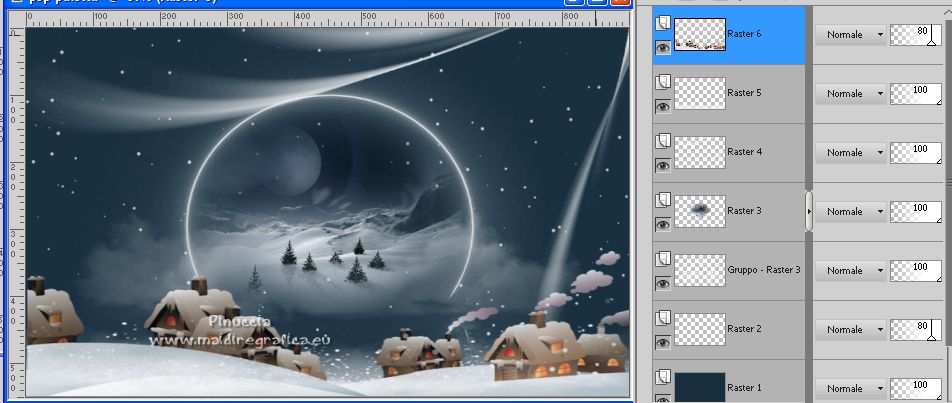952x403 pixels.
Task: Click the vertical ruler beside the canvas
Action: (16, 212)
